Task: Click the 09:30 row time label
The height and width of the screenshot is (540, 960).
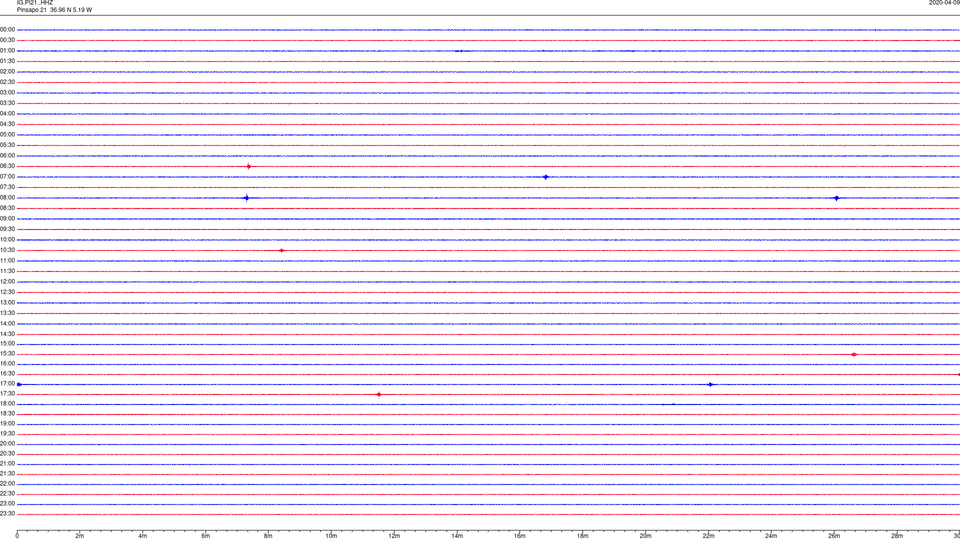Action: click(7, 230)
